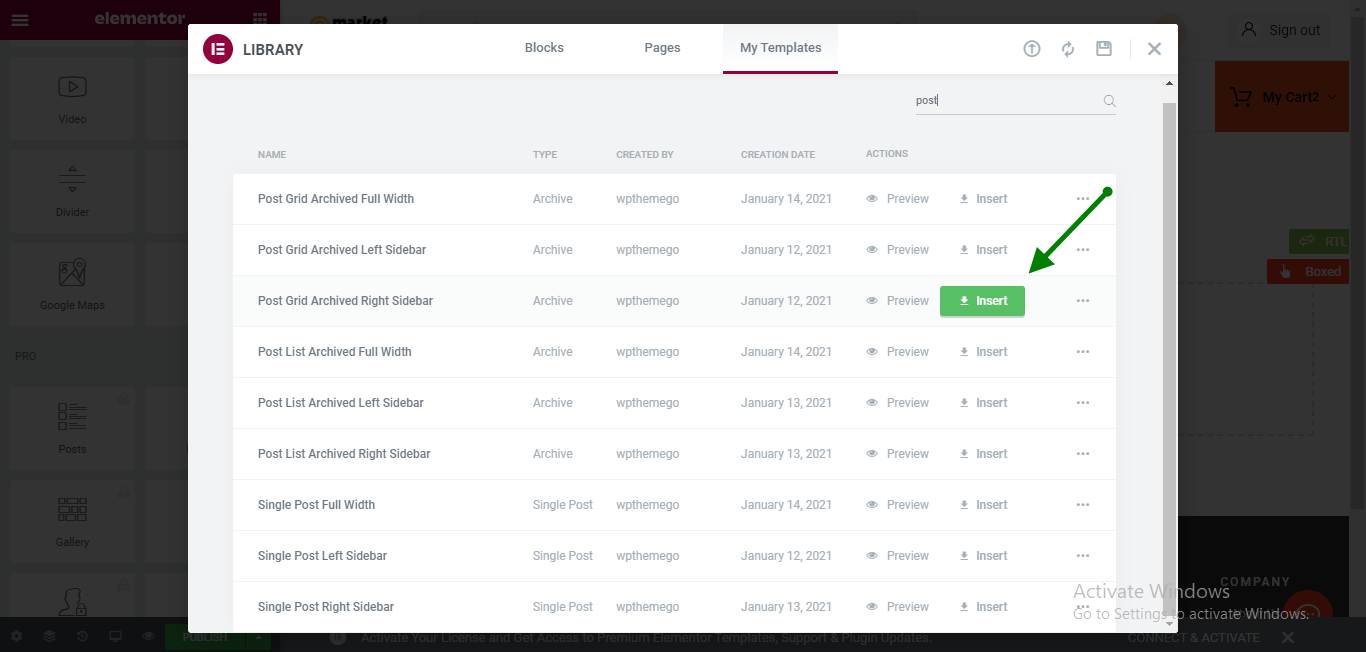Screen dimensions: 1366x652
Task: Expand more options for Single Post Full Width
Action: pyautogui.click(x=1082, y=505)
